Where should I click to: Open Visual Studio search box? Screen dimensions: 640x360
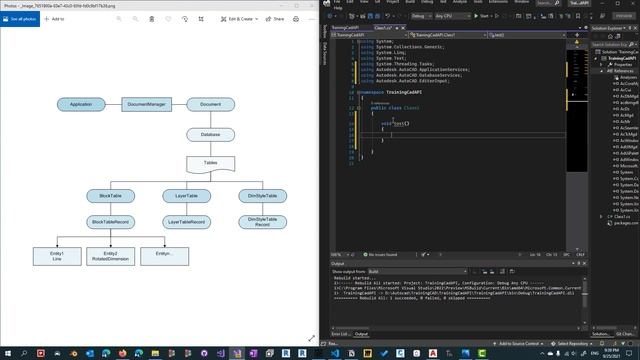click(548, 3)
